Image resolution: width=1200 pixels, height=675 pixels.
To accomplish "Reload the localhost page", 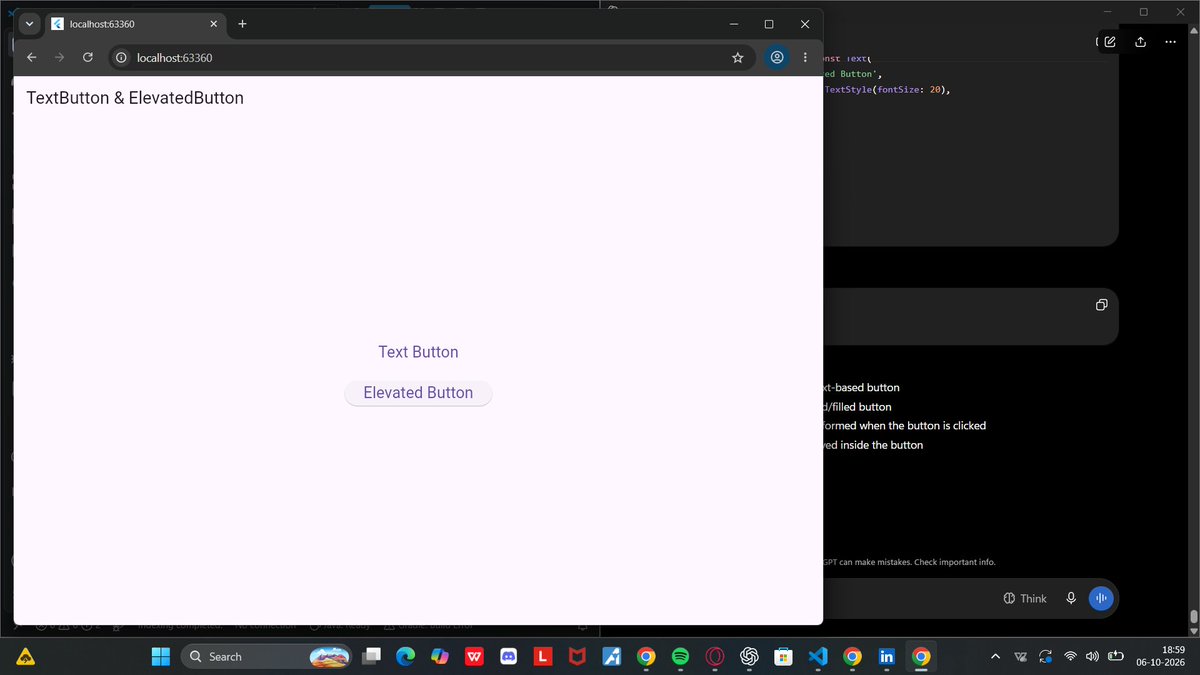I will click(88, 58).
